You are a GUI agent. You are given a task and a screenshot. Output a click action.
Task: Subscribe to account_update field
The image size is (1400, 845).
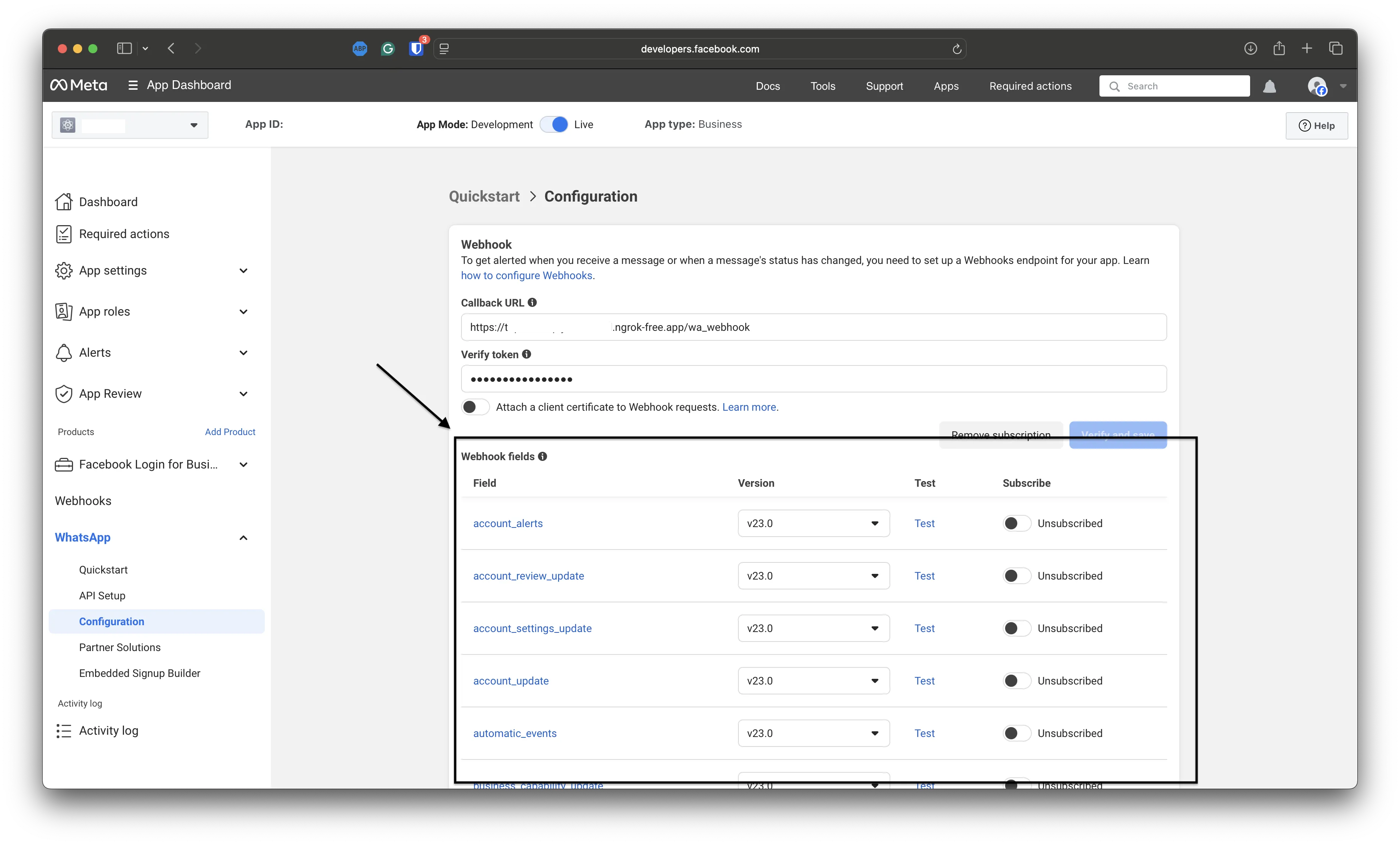click(1017, 681)
